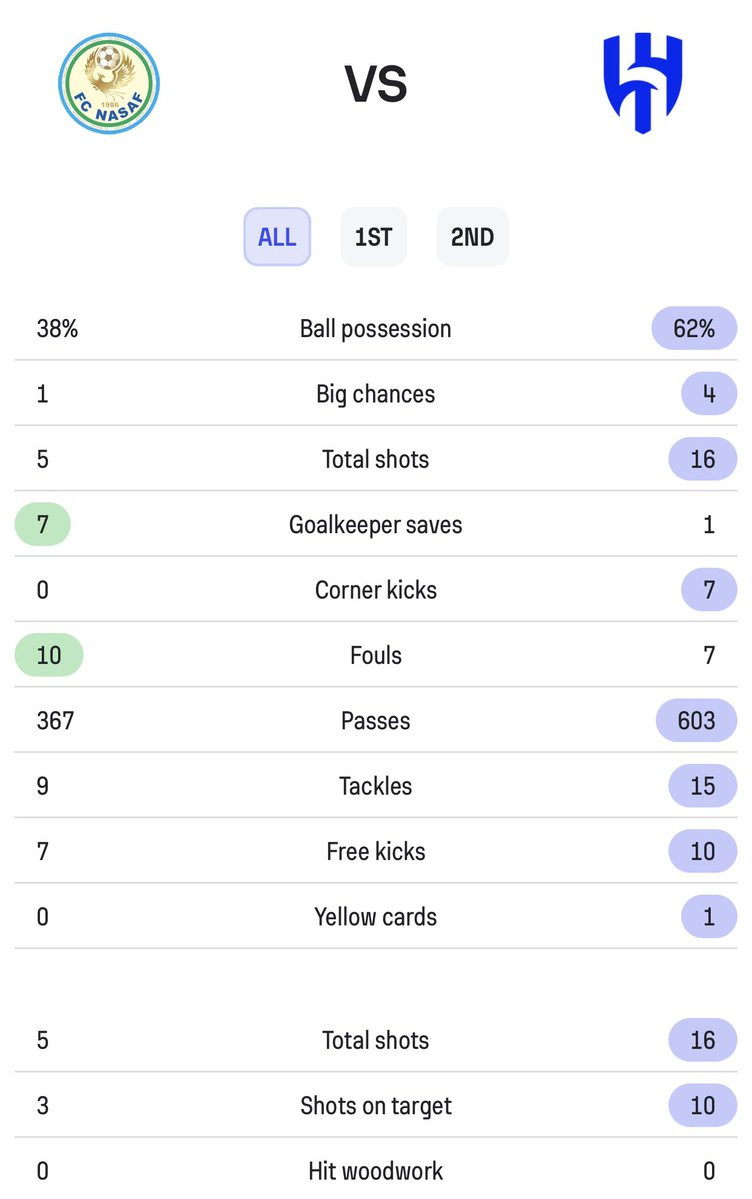The height and width of the screenshot is (1199, 752).
Task: Select the Free kicks row label
Action: click(376, 851)
